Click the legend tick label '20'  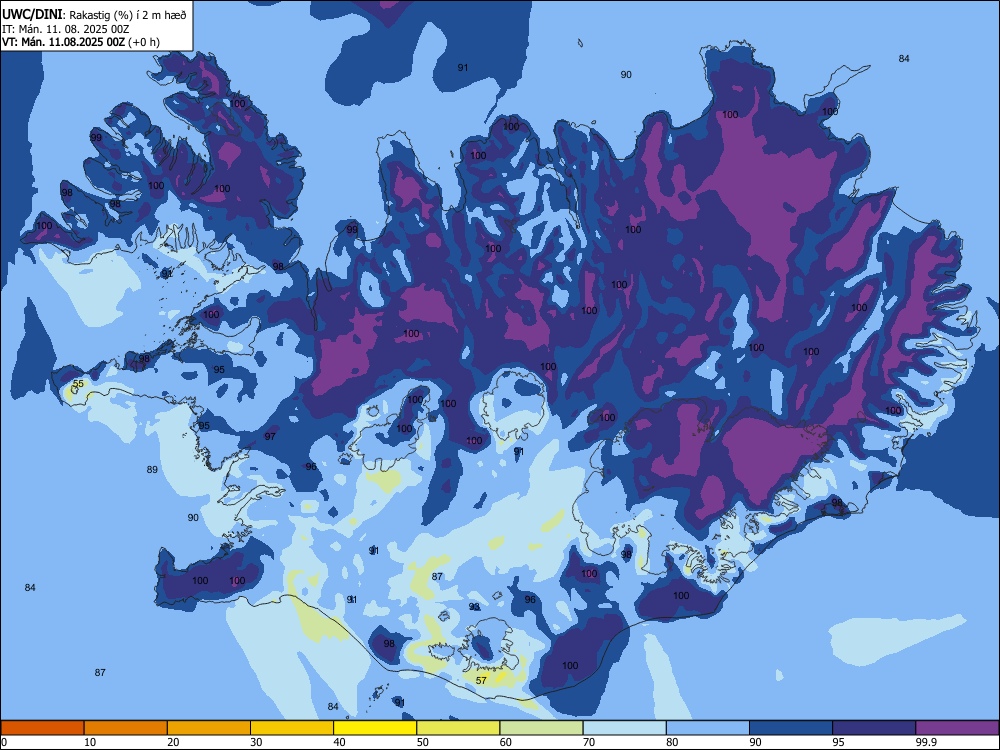click(173, 742)
